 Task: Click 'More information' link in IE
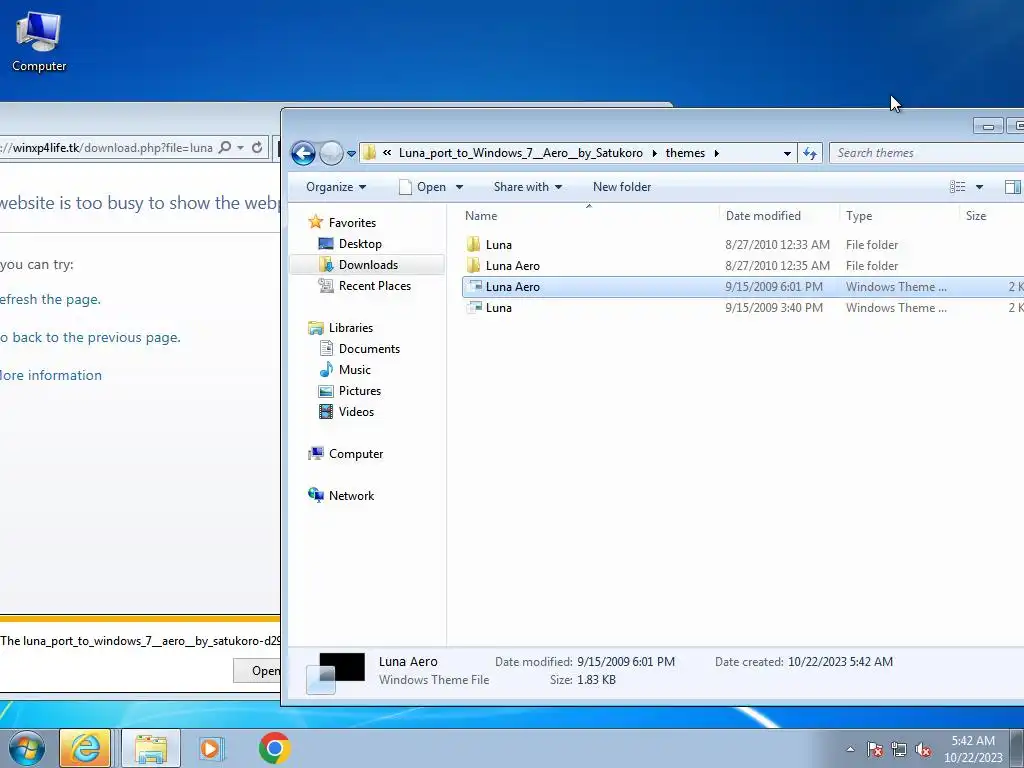coord(51,376)
